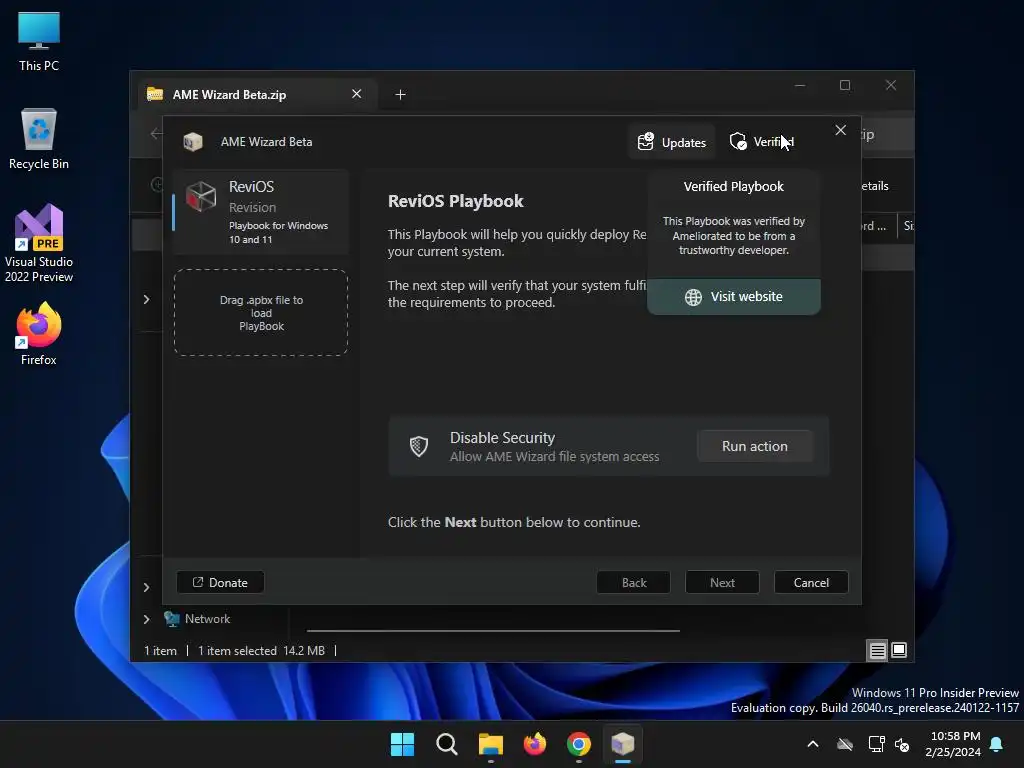The width and height of the screenshot is (1024, 768).
Task: Add a new File Explorer tab
Action: click(x=400, y=95)
